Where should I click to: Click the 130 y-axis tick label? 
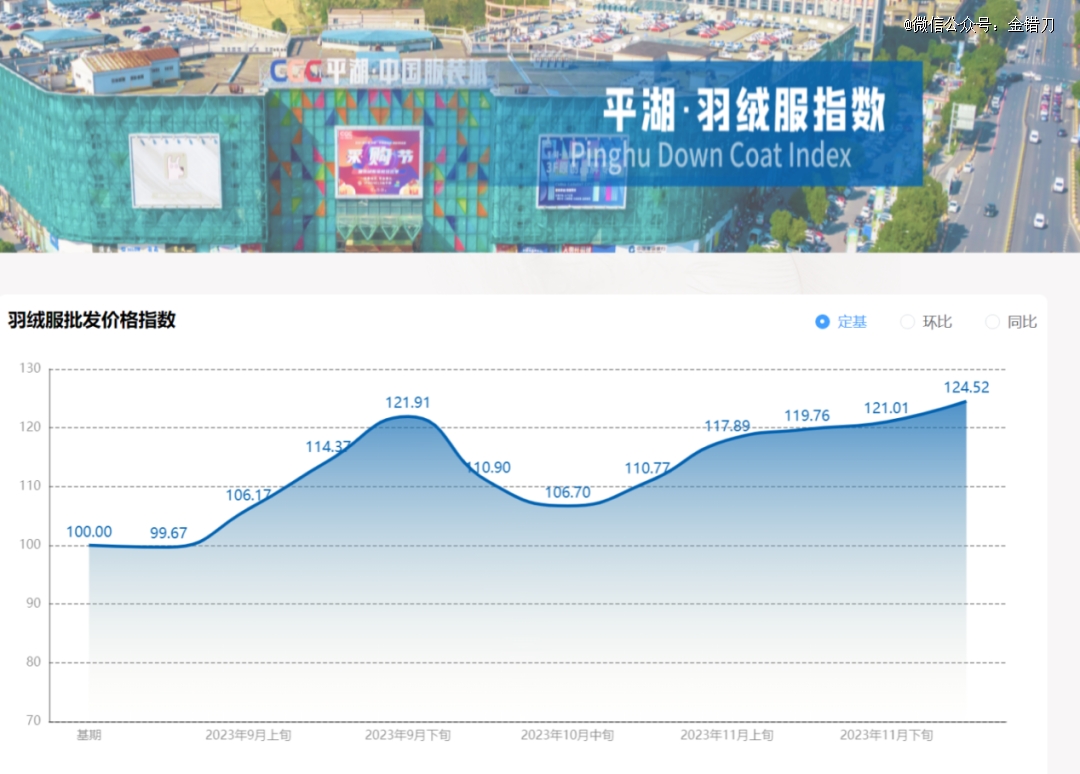tap(30, 368)
